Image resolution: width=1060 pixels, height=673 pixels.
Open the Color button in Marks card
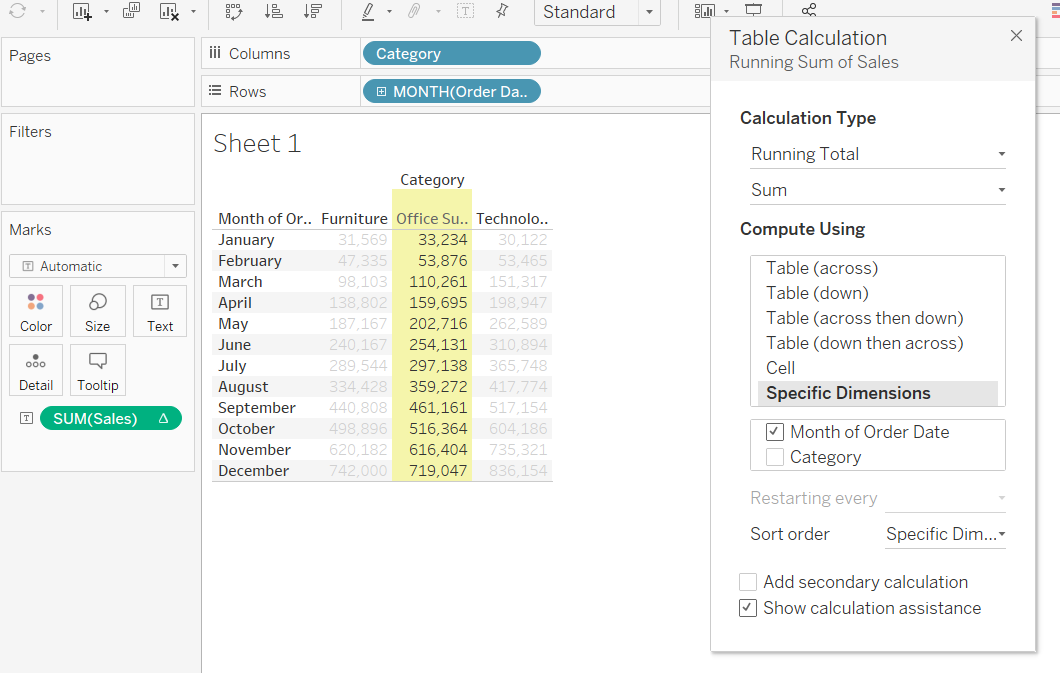pyautogui.click(x=36, y=311)
